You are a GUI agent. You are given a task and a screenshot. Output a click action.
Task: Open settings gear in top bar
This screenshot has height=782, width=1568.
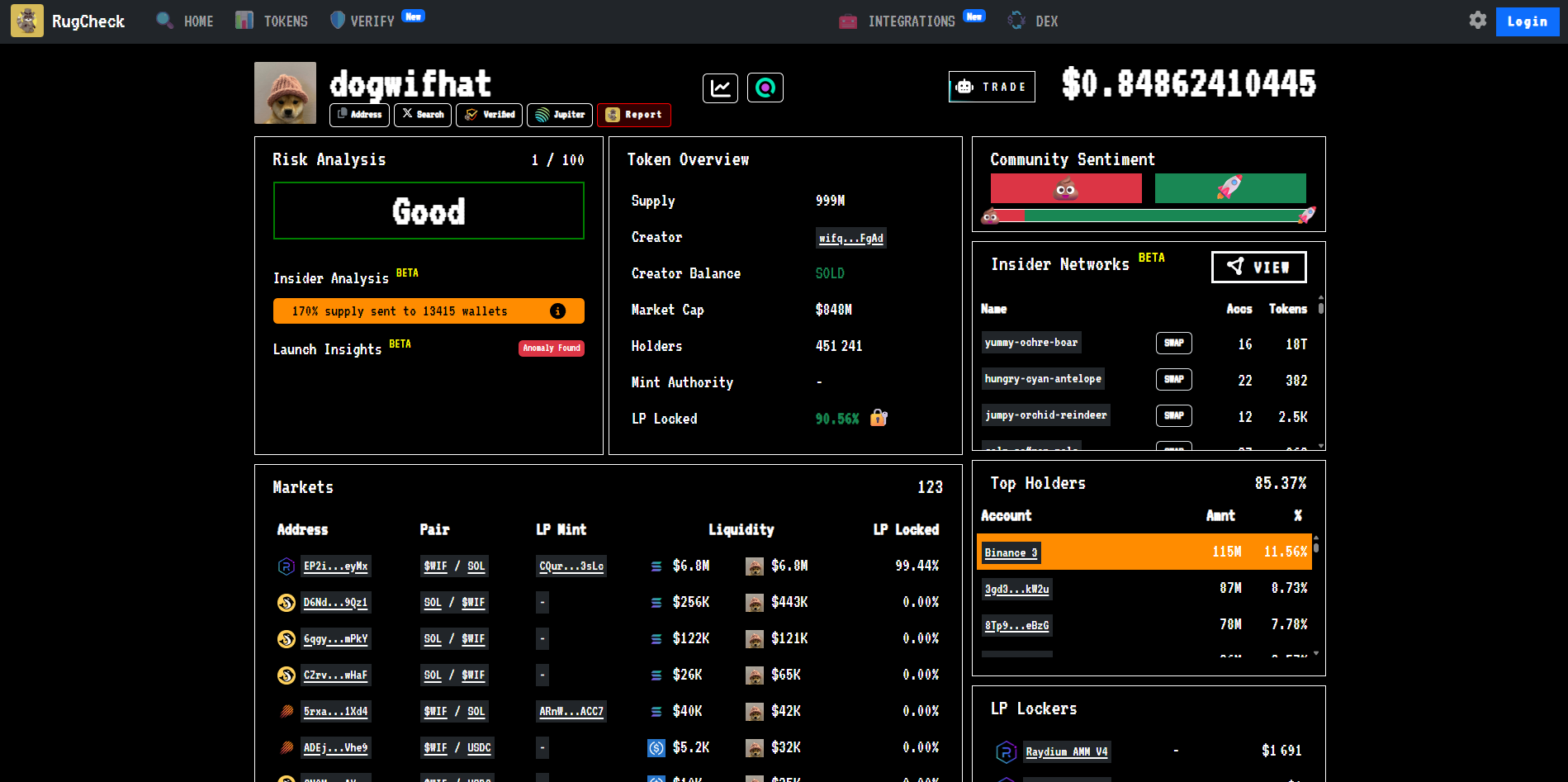(1477, 21)
